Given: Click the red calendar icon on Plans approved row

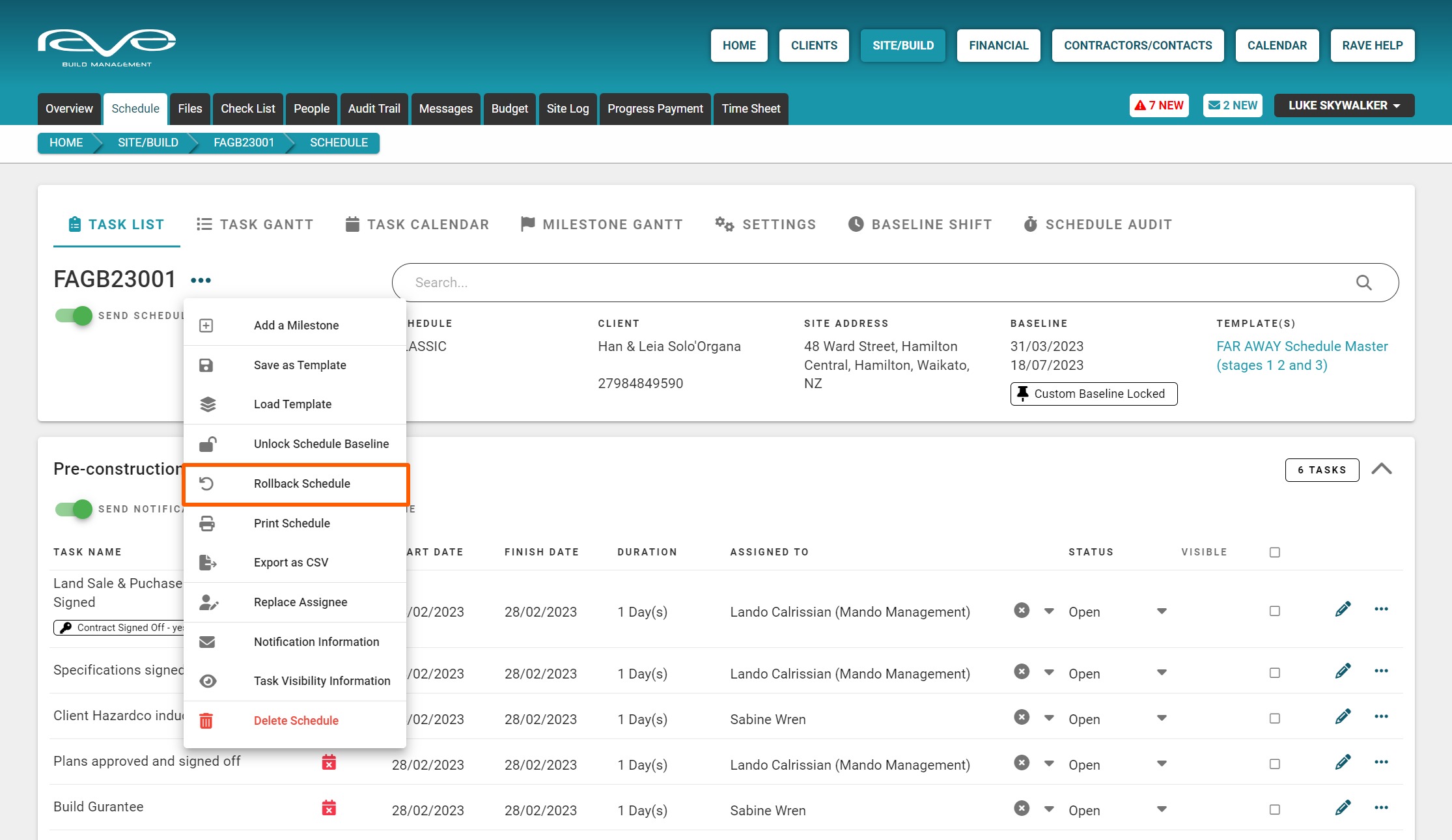Looking at the screenshot, I should pyautogui.click(x=329, y=763).
